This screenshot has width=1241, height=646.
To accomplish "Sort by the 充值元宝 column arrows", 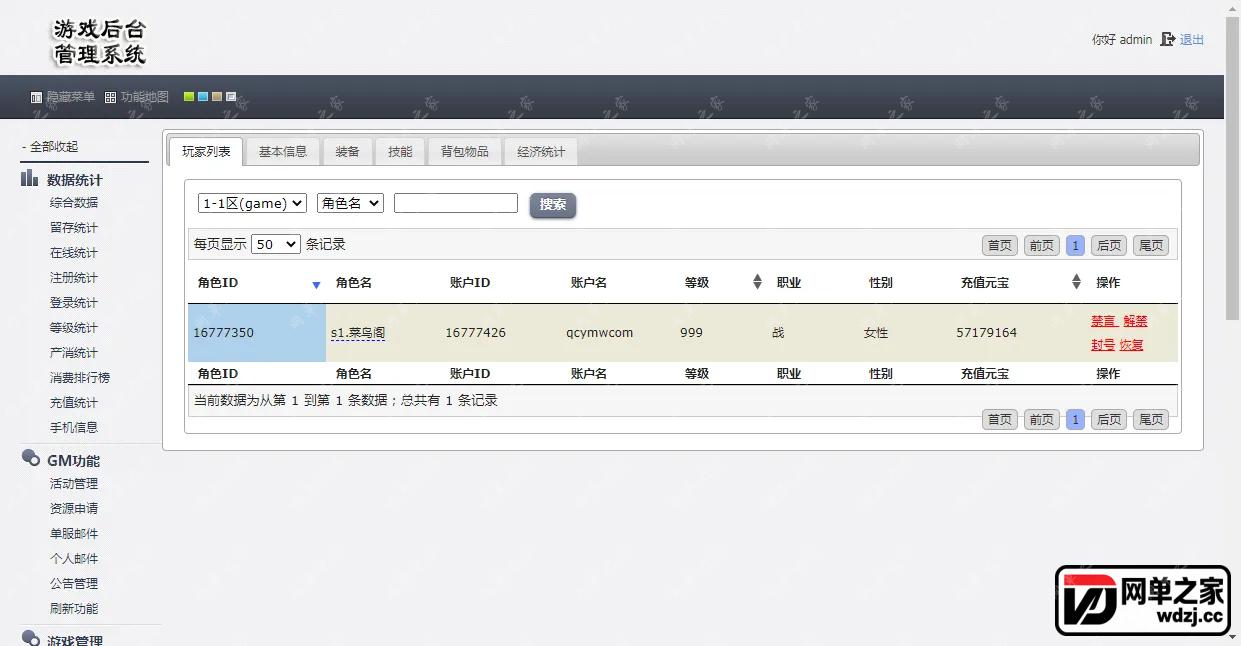I will [1076, 282].
